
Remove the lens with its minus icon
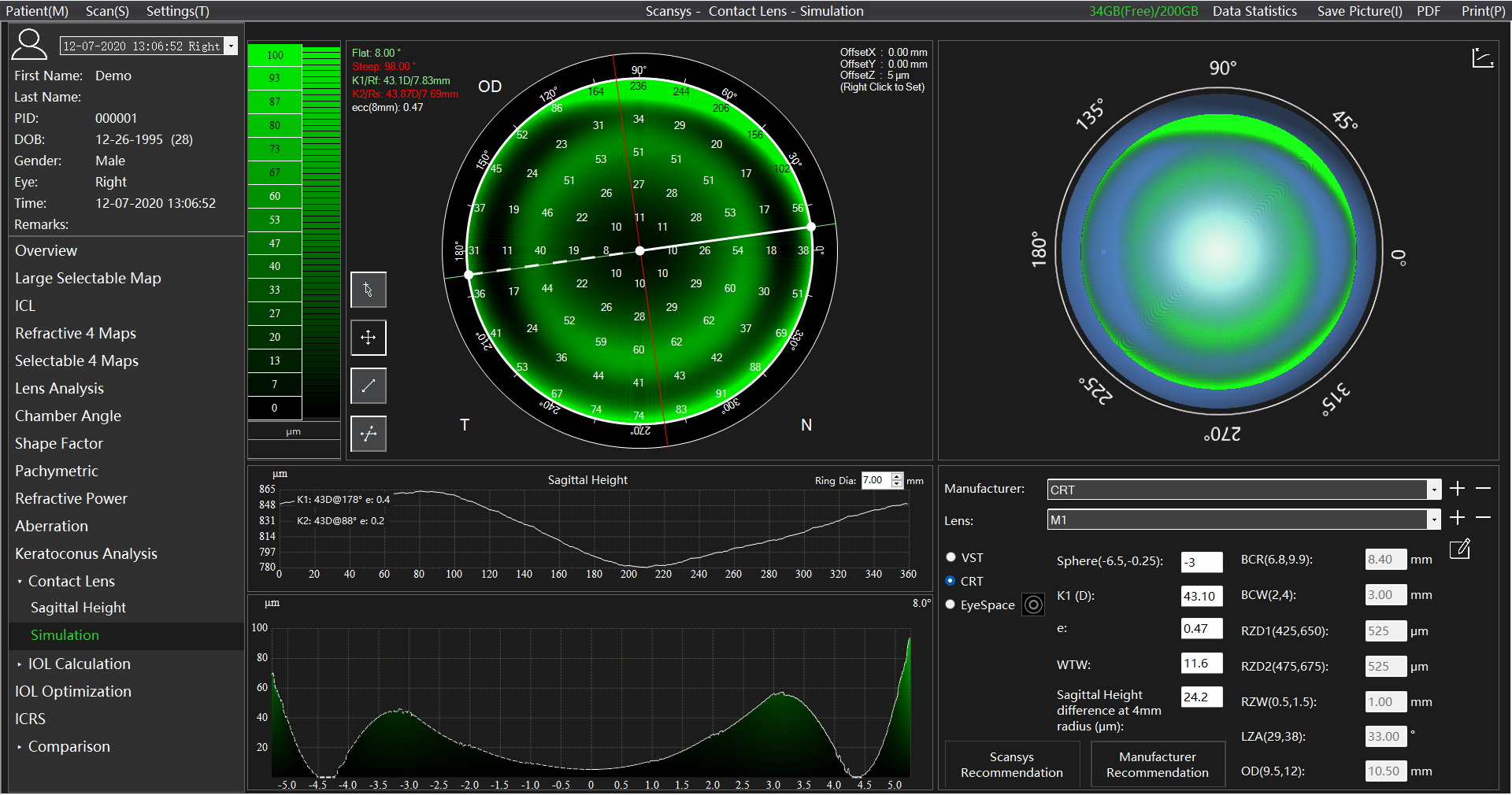point(1483,518)
